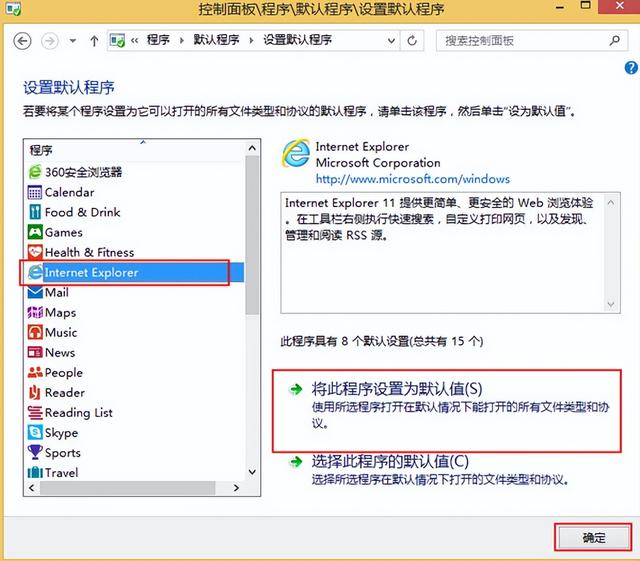
Task: Click the double chevron before 程序
Action: 134,40
